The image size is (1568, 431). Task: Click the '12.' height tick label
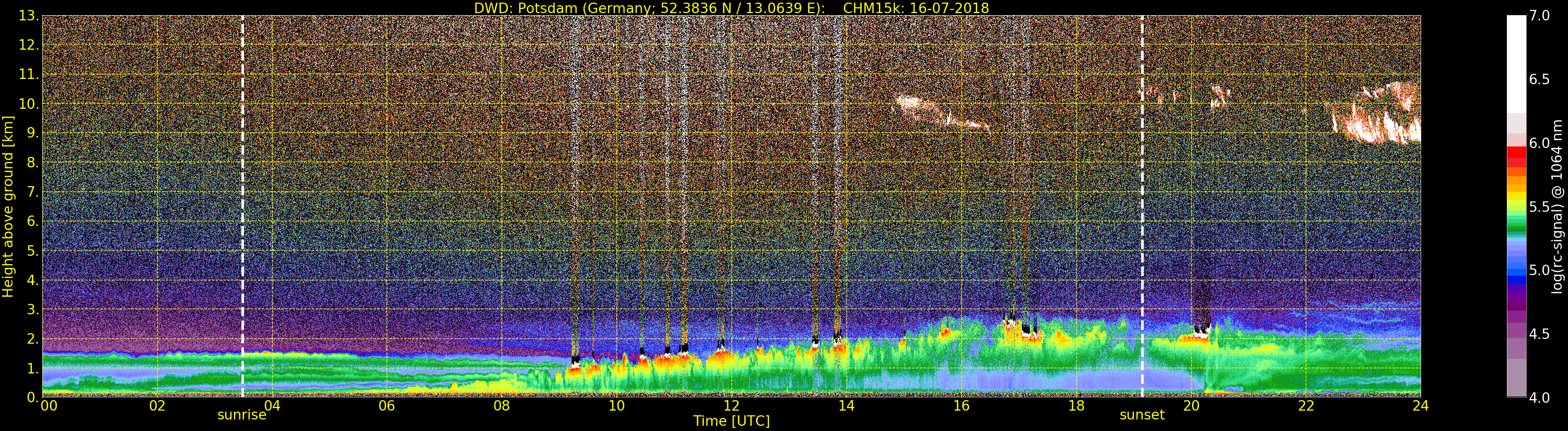click(x=28, y=45)
